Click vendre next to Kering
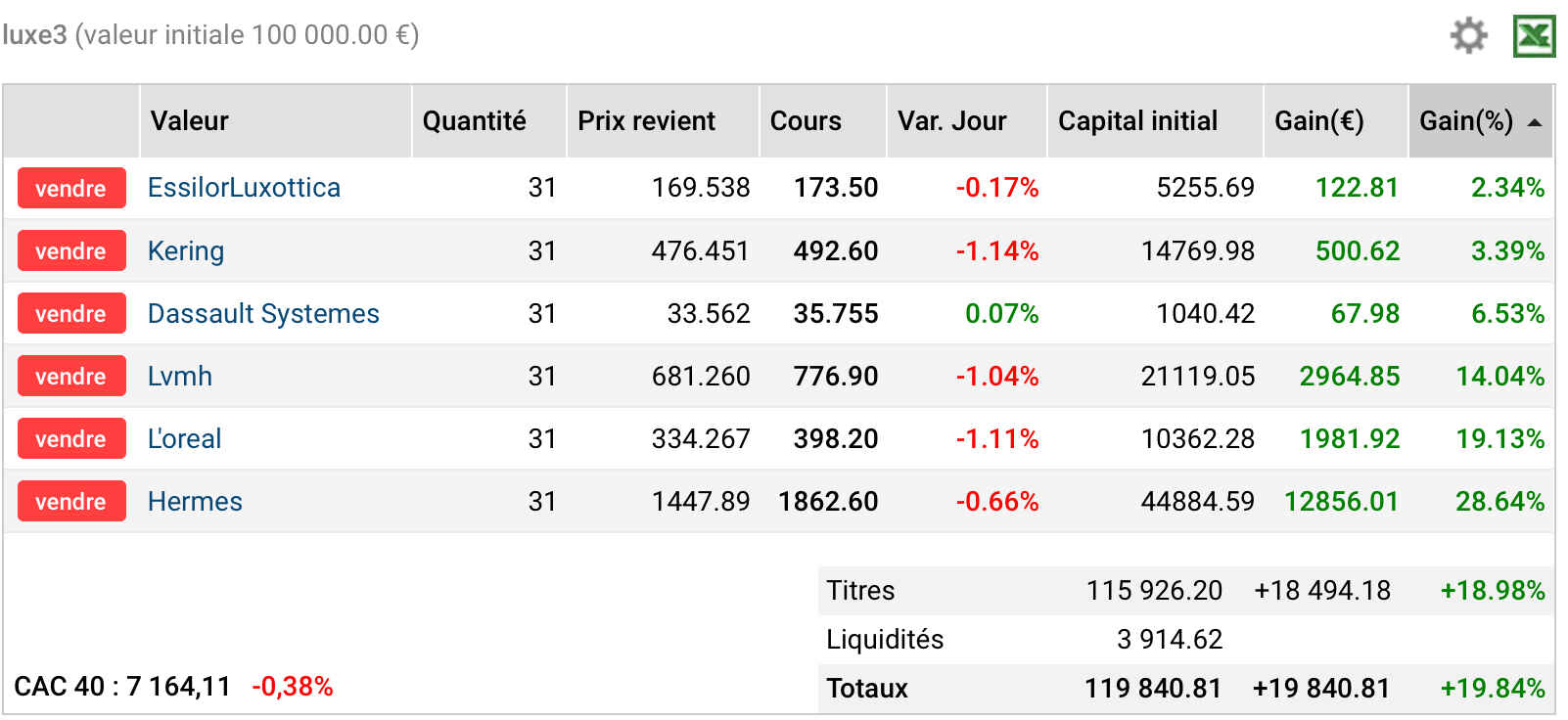 pos(71,250)
